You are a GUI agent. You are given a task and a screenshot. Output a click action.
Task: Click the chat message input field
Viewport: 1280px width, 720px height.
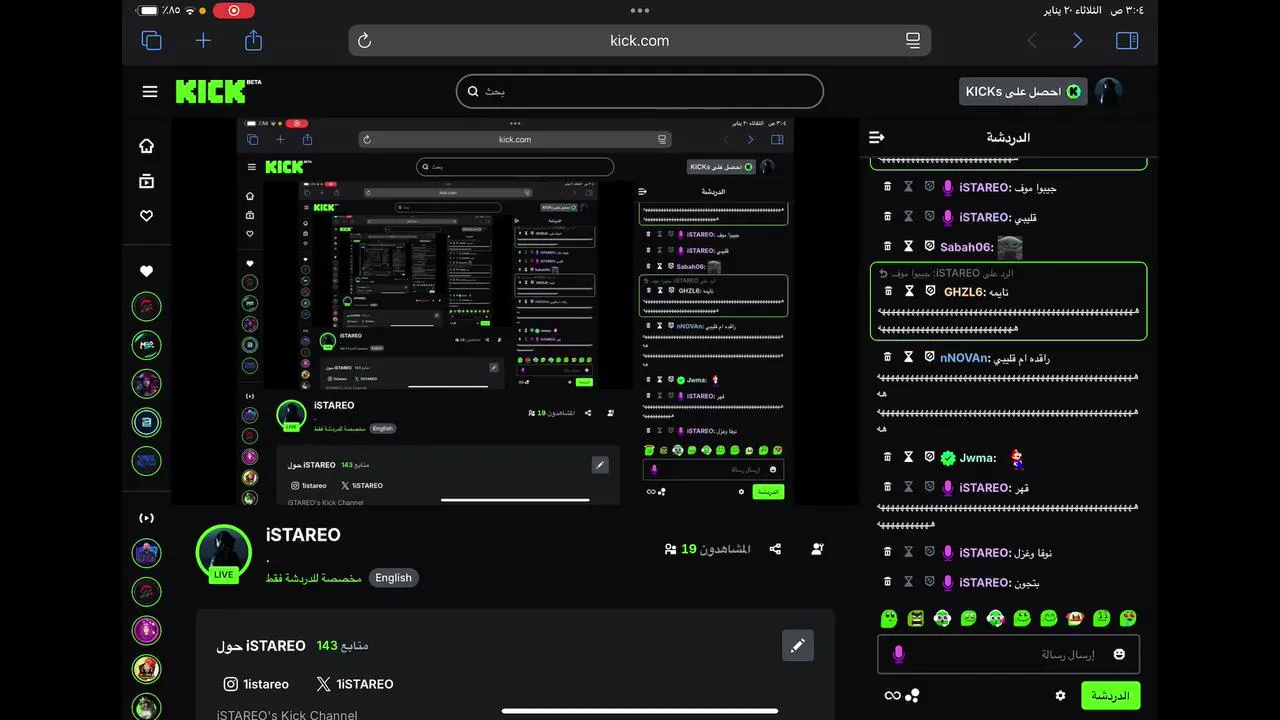pos(1008,654)
